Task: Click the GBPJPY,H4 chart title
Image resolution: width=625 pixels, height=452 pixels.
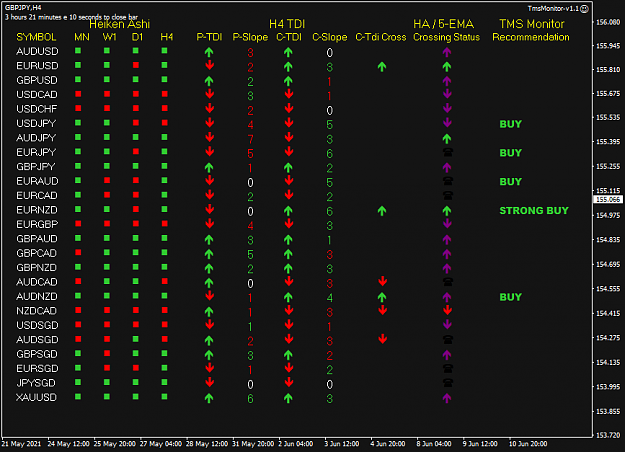Action: point(23,8)
